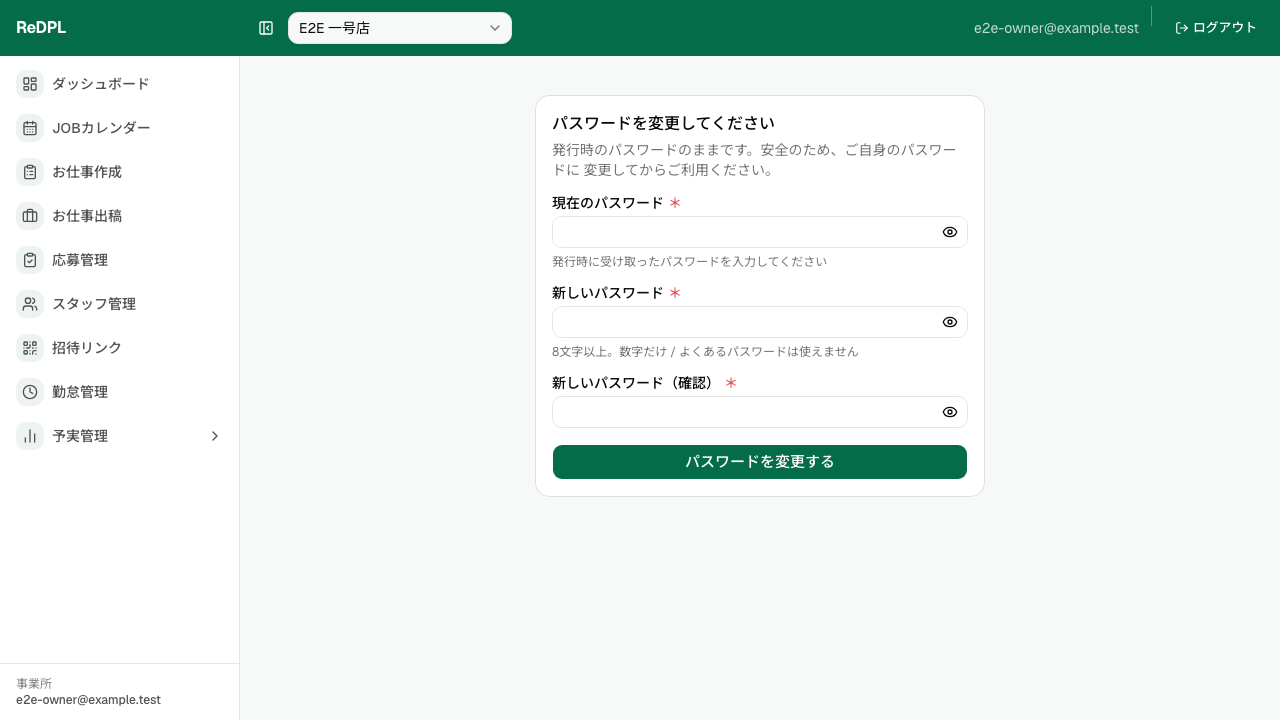Screen dimensions: 1280x720
Task: Open the 招待リンク menu label
Action: (x=87, y=348)
